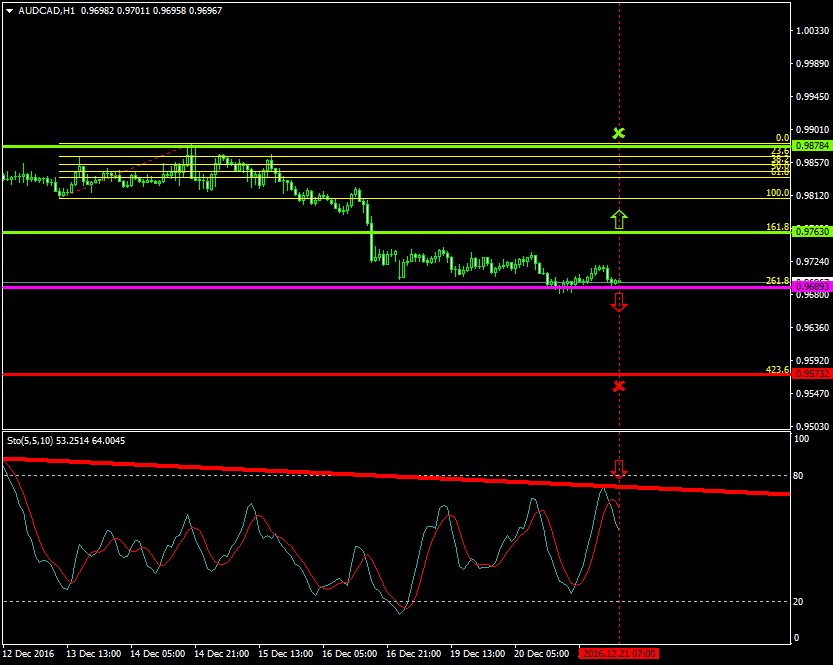Select the red down arrow in the Stochastic window
The image size is (833, 665).
[x=619, y=469]
